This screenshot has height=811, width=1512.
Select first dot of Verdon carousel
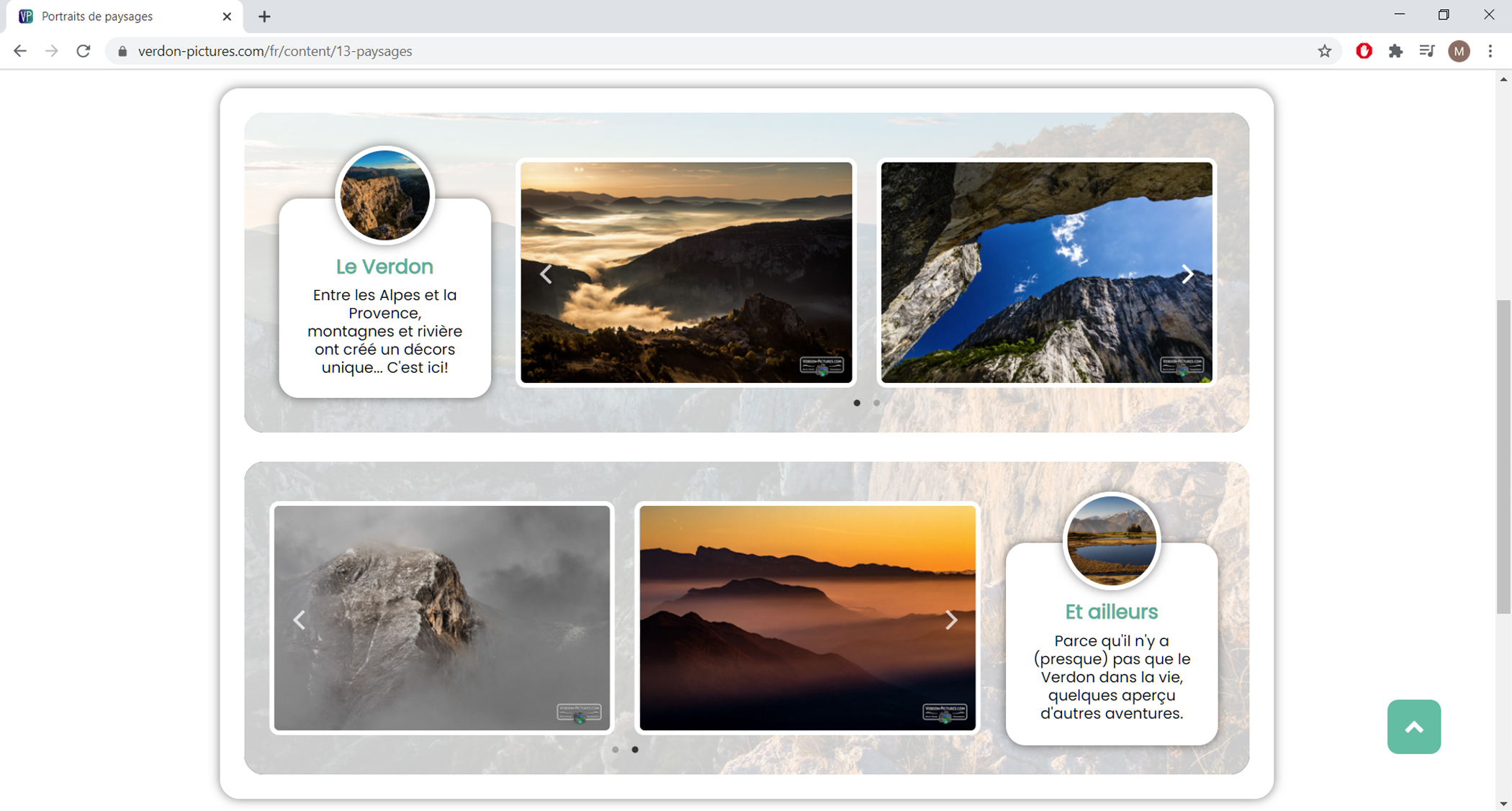857,403
